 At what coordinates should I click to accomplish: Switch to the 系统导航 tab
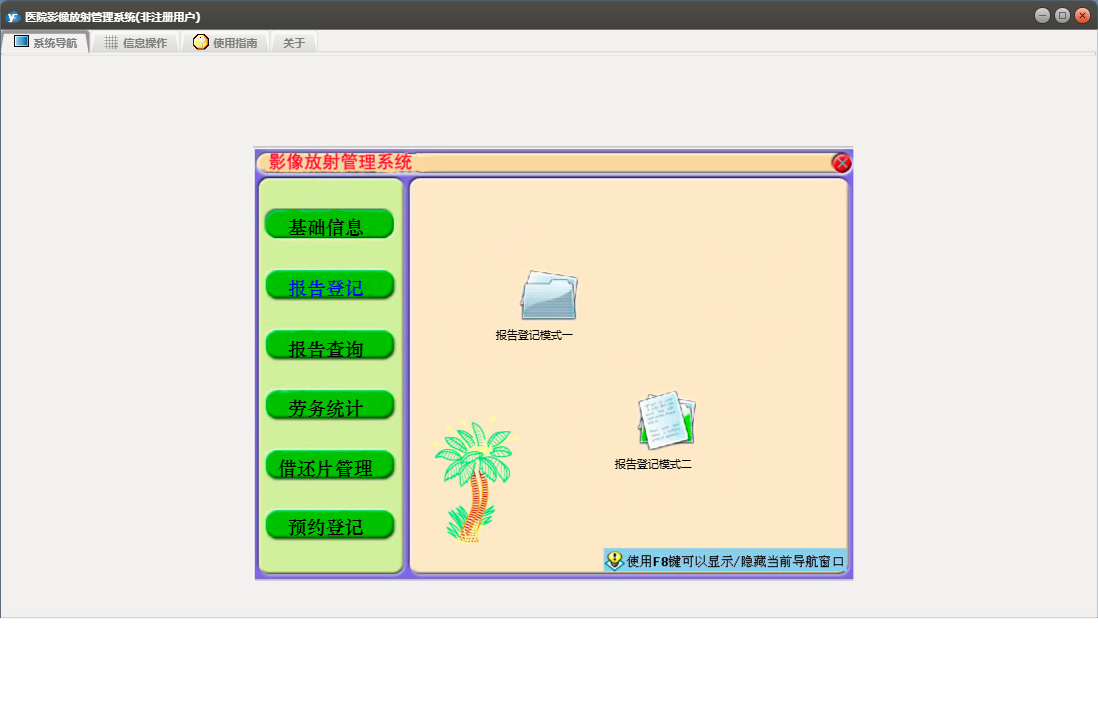coord(46,43)
